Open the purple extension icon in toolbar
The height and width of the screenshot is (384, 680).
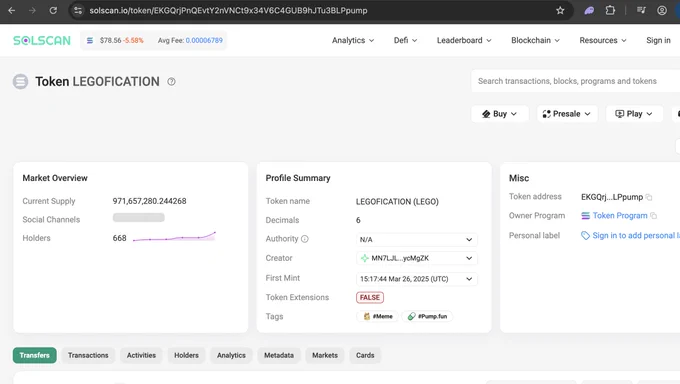[x=589, y=10]
